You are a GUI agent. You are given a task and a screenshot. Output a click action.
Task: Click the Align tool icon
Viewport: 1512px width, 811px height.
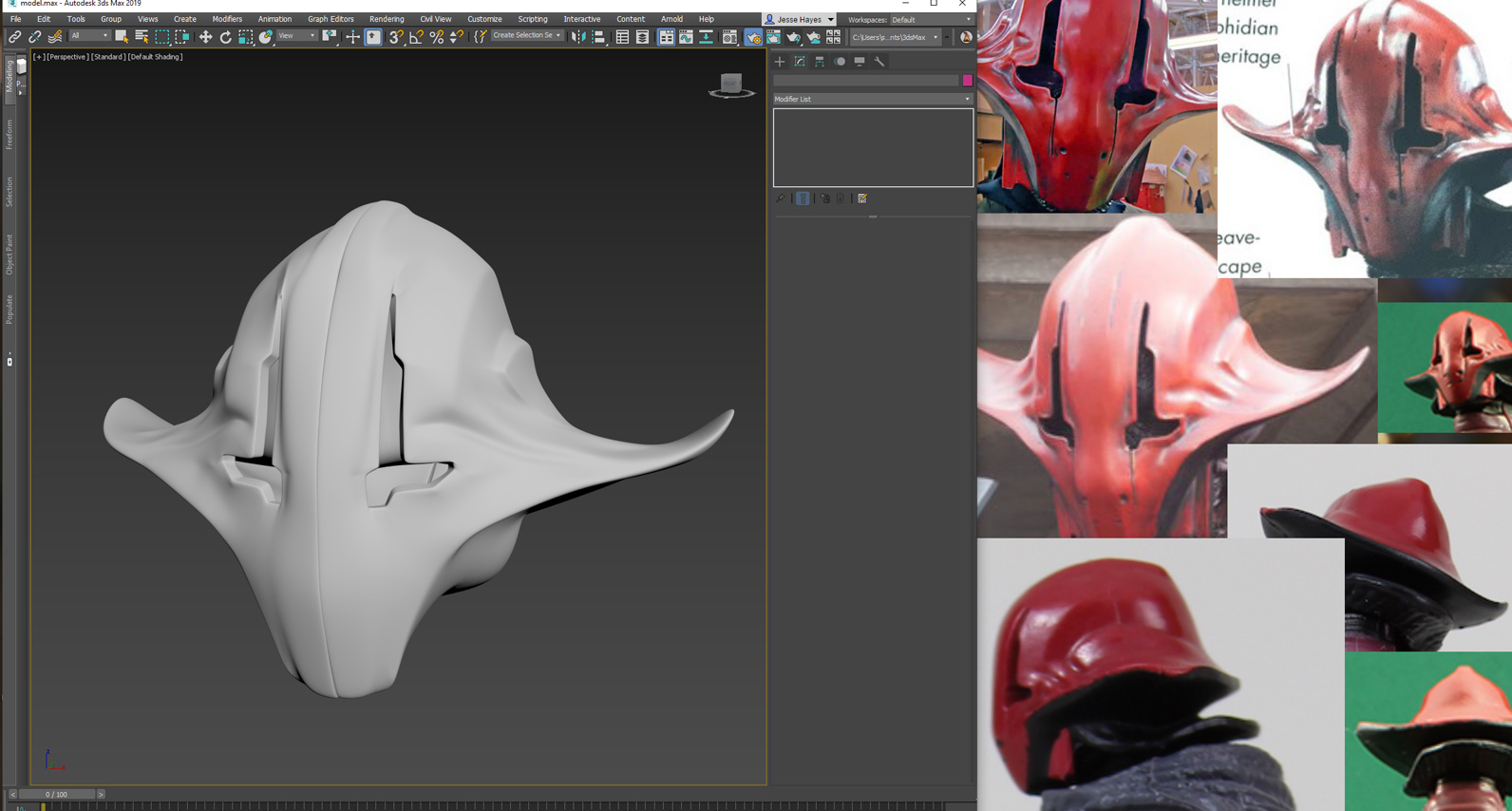599,37
